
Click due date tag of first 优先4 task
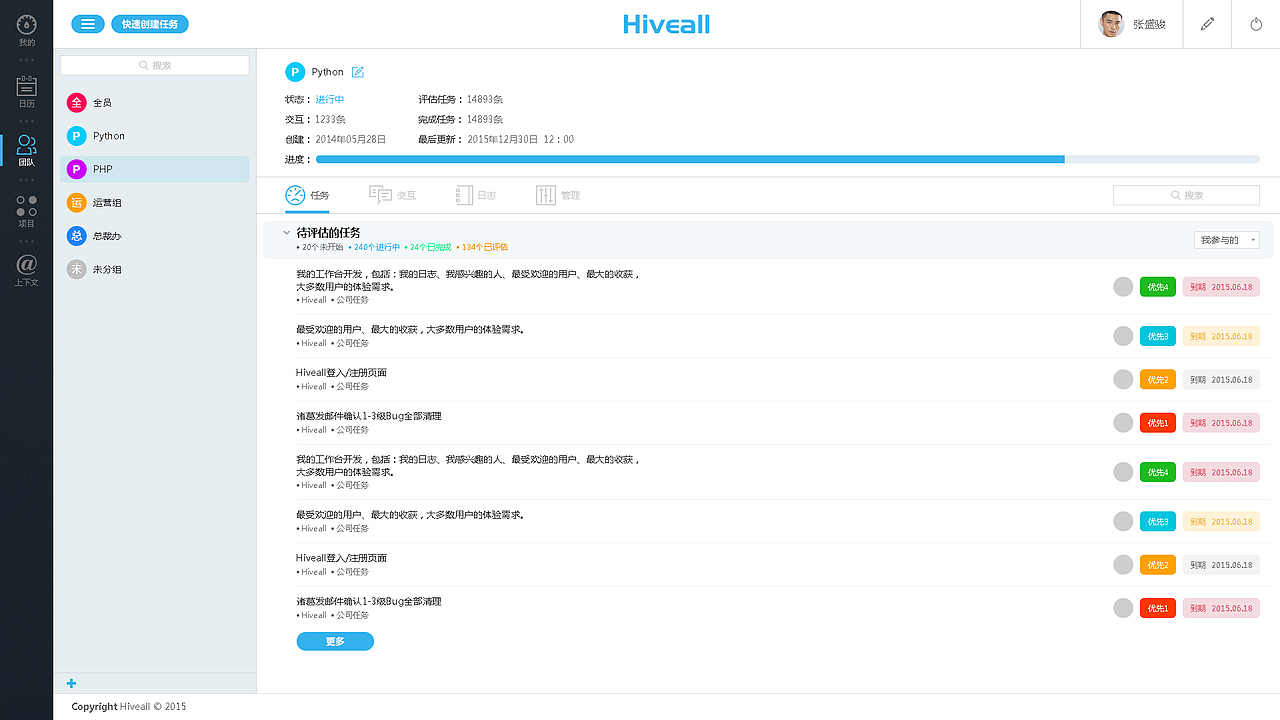click(1221, 287)
